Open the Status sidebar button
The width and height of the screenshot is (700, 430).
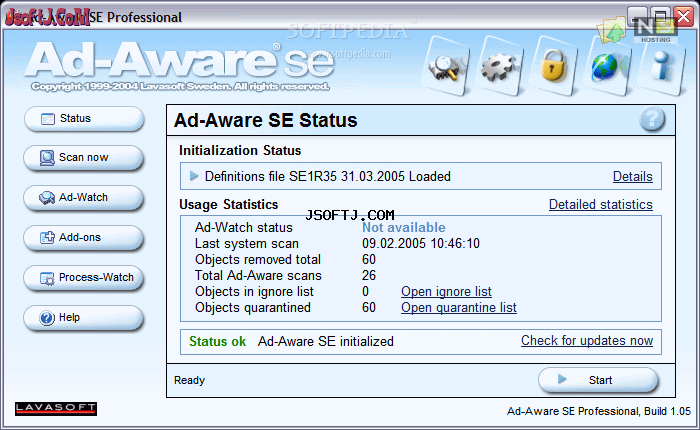pos(84,118)
